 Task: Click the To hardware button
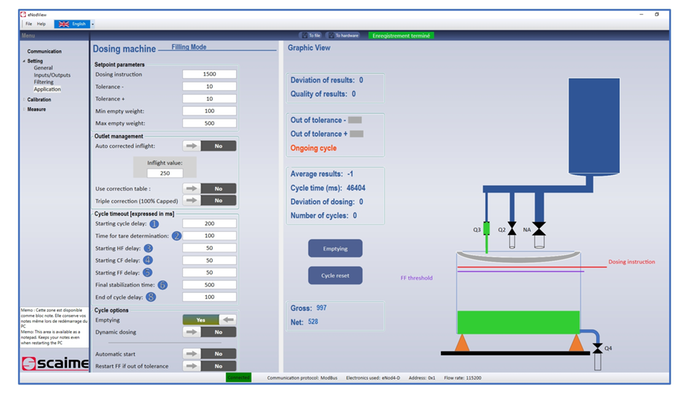tap(343, 35)
